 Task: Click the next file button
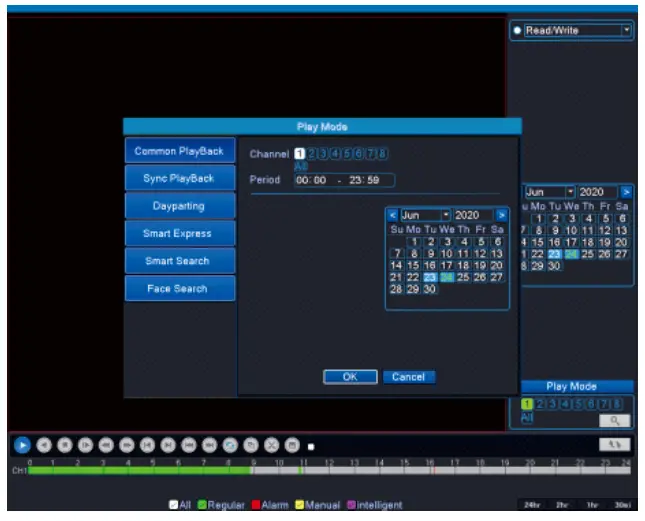click(209, 445)
